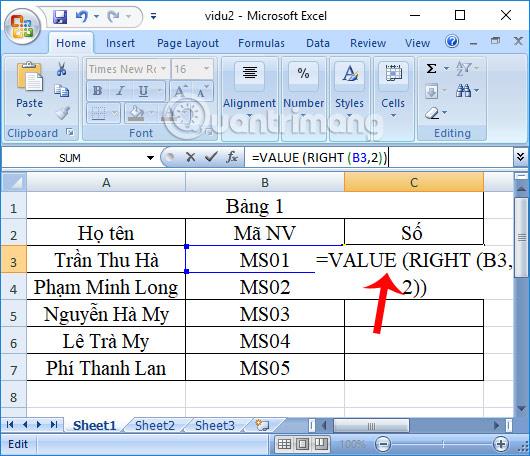Click cell containing MS03
530x456 pixels.
pyautogui.click(x=265, y=313)
